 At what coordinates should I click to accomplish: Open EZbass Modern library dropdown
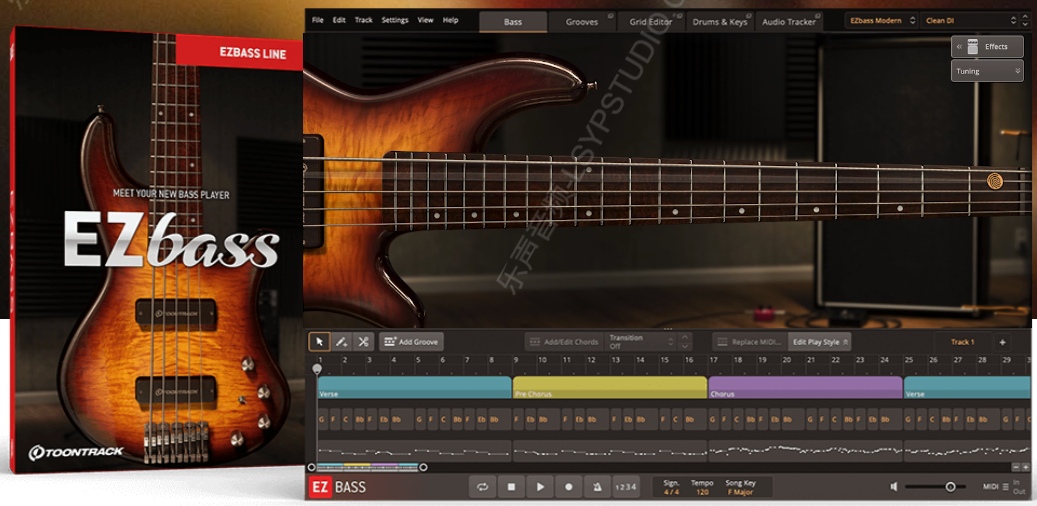[x=881, y=21]
